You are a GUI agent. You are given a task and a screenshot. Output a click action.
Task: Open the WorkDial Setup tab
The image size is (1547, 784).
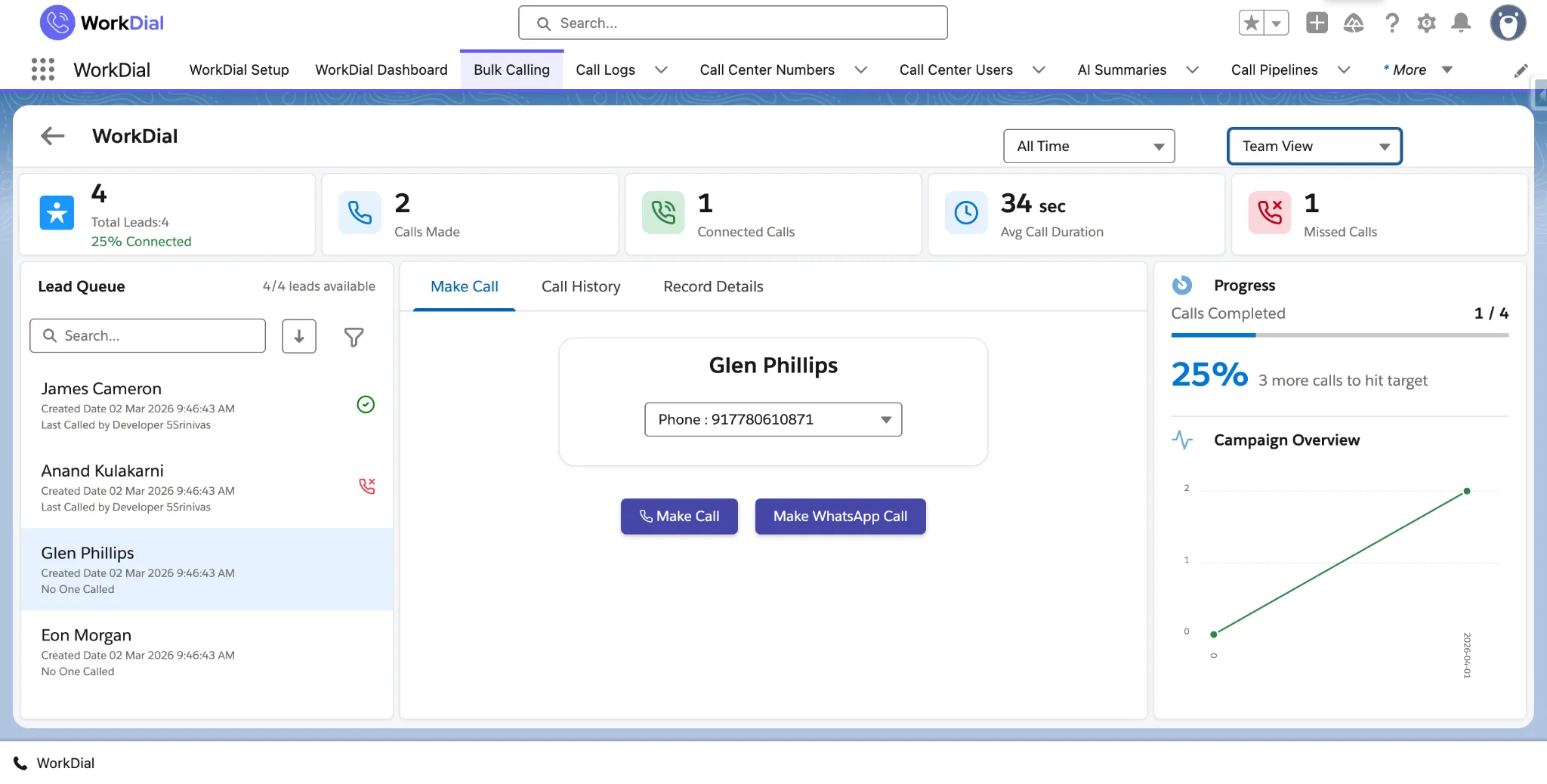tap(239, 69)
